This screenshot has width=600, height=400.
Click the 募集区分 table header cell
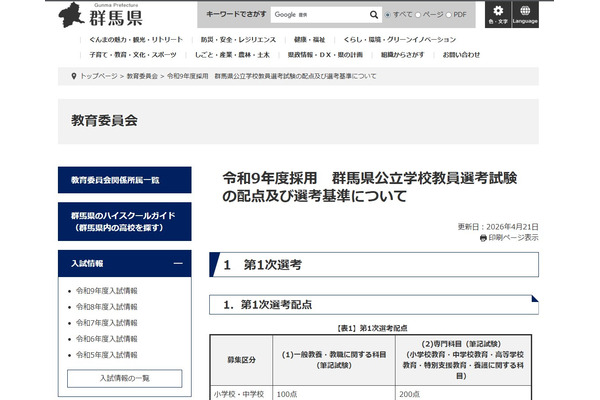(x=241, y=360)
